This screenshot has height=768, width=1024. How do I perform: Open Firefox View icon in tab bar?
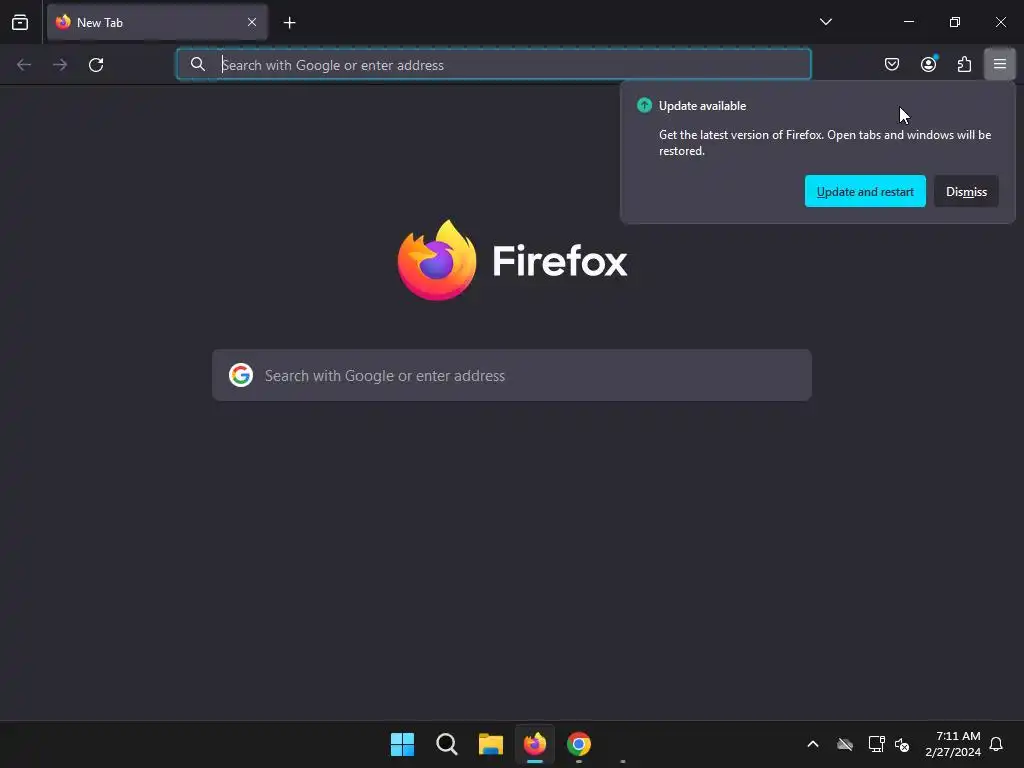click(20, 22)
